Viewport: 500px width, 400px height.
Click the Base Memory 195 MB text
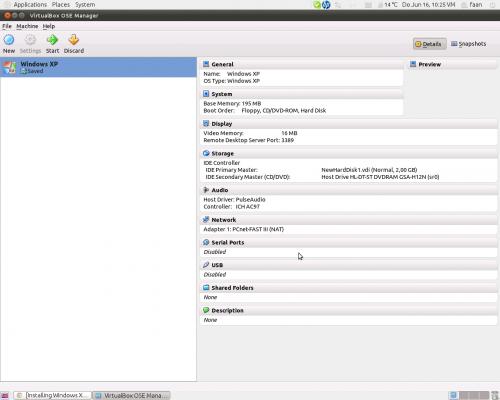[x=232, y=103]
